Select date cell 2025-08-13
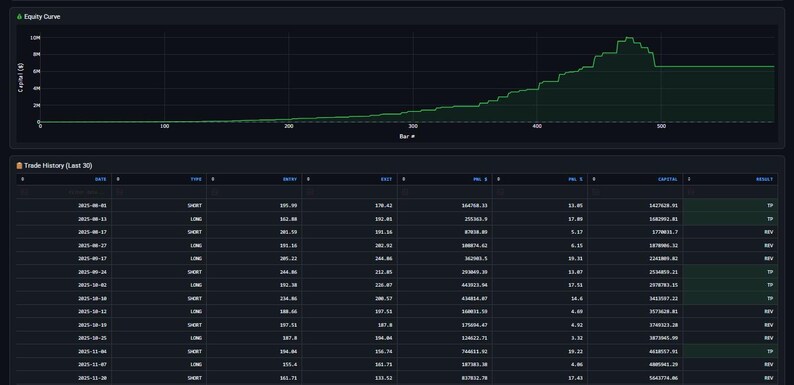Viewport: 794px width, 385px height. (92, 219)
